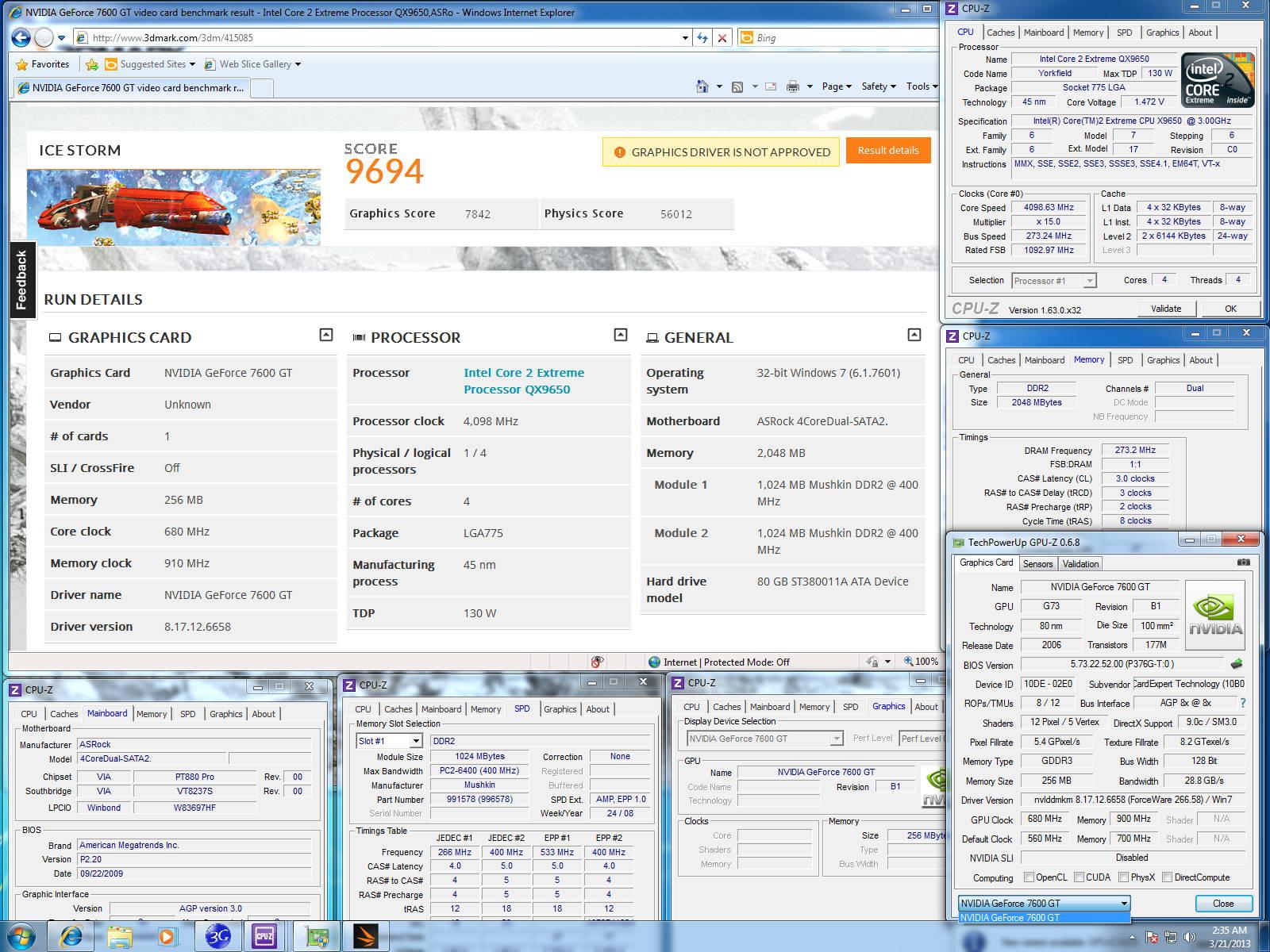Image resolution: width=1270 pixels, height=952 pixels.
Task: Open the address bar history dropdown
Action: (685, 37)
